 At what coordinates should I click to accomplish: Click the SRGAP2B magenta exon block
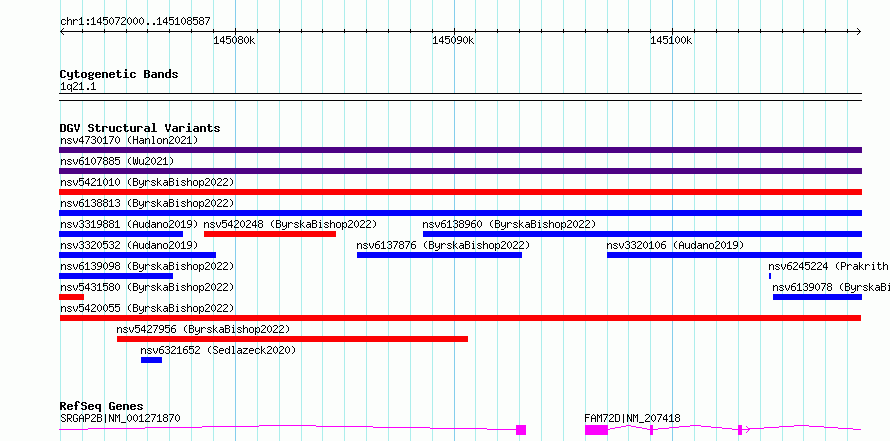coord(521,430)
